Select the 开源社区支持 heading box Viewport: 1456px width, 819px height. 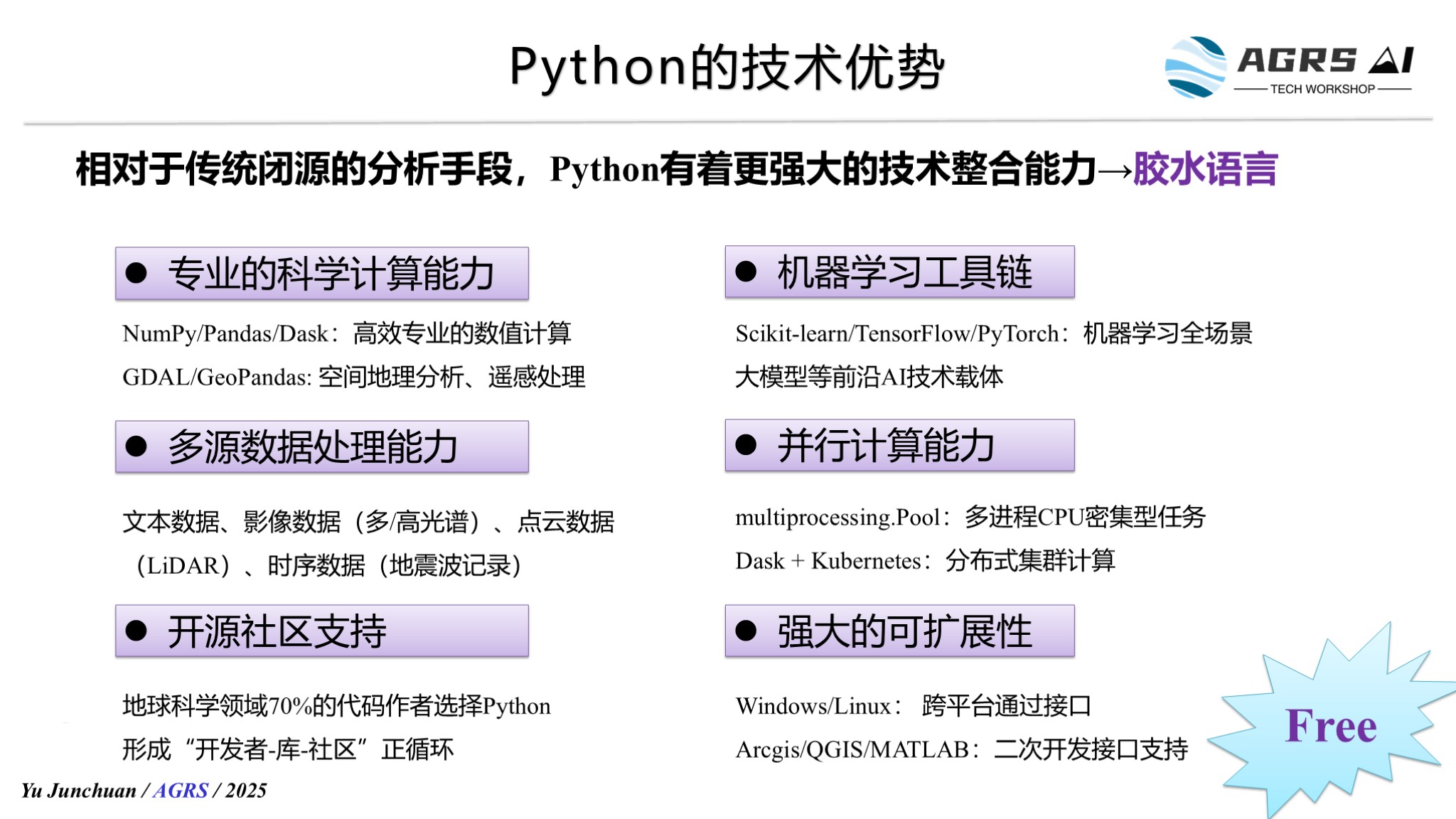[x=322, y=631]
